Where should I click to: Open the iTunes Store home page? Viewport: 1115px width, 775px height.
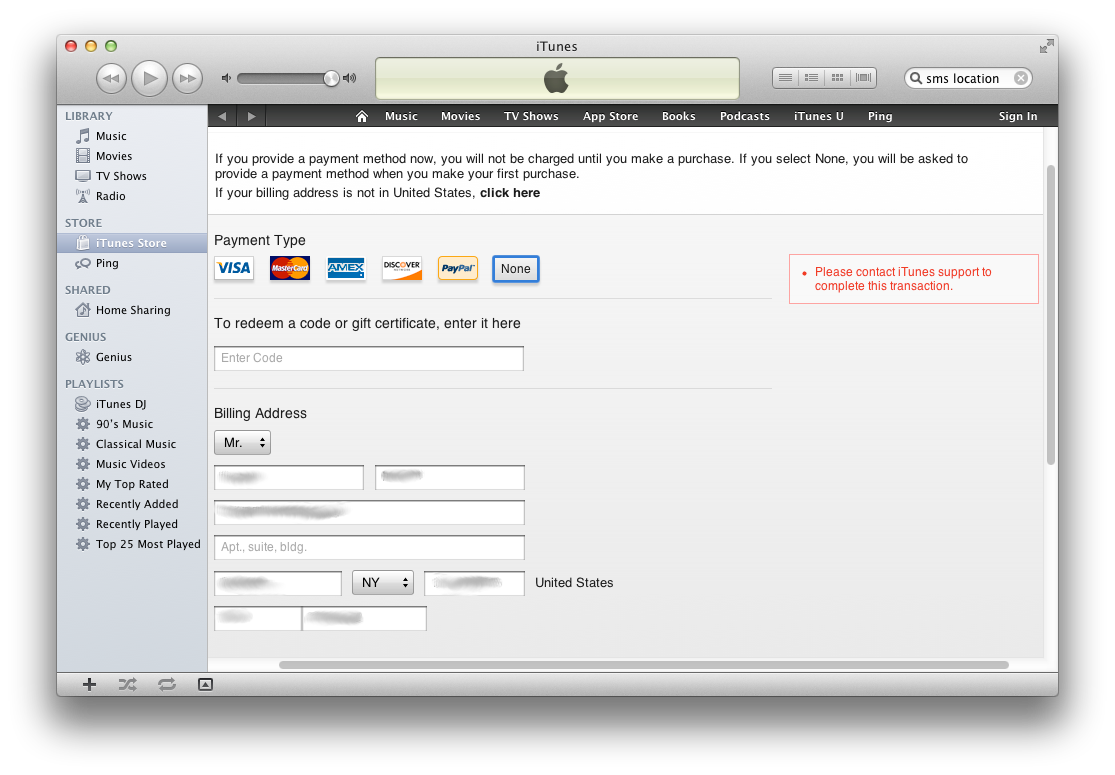[362, 116]
